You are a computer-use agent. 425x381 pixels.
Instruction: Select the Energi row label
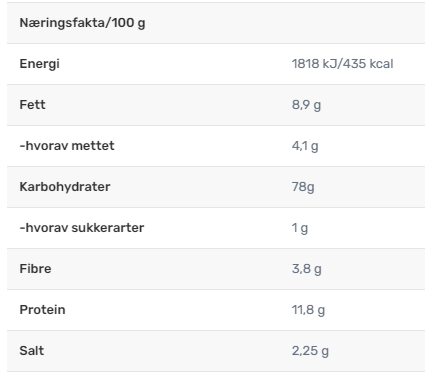tap(39, 64)
